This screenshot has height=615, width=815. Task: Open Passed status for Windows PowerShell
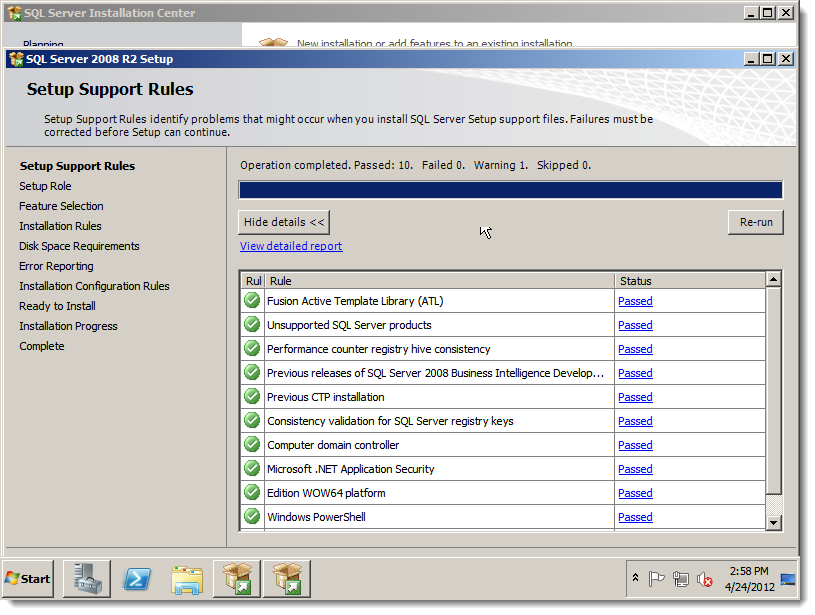pyautogui.click(x=635, y=517)
